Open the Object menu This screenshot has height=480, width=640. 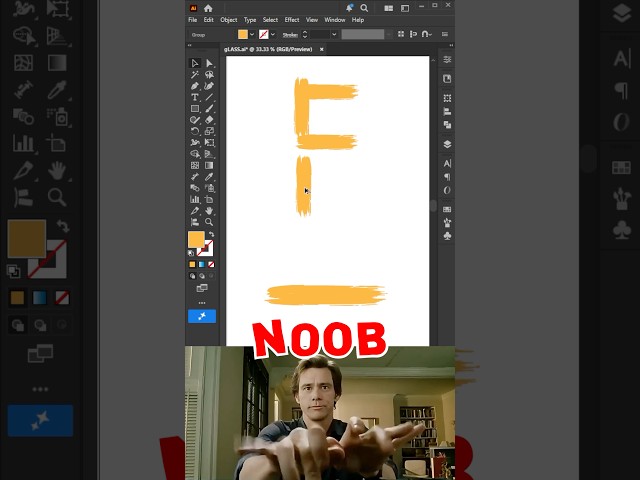(229, 20)
